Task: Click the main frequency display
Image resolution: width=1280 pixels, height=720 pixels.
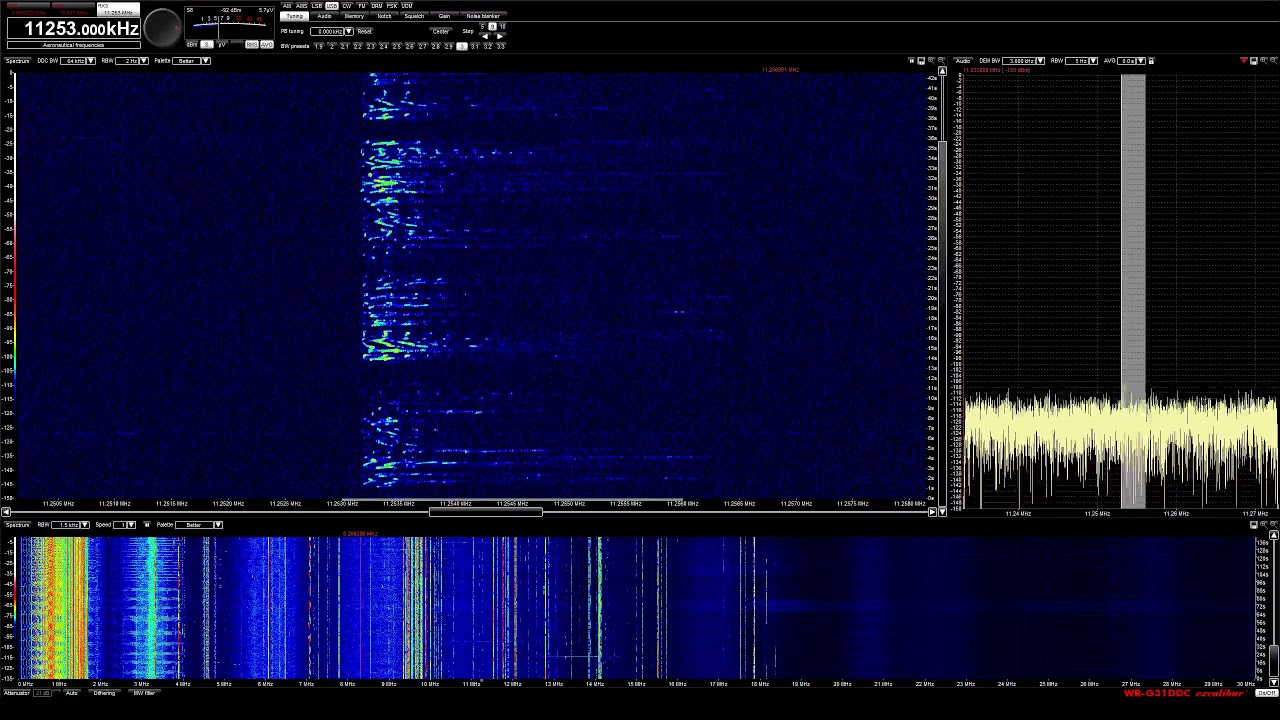Action: (74, 29)
